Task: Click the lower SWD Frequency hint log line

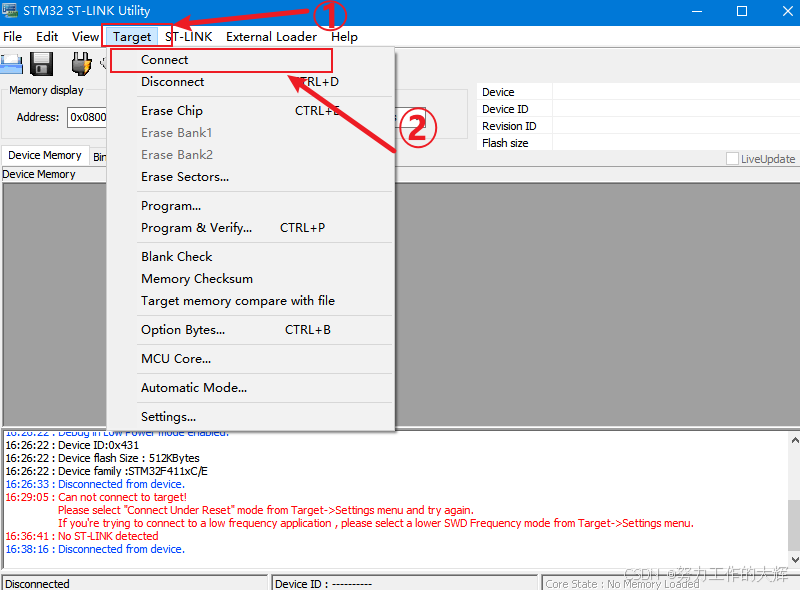Action: pos(376,523)
